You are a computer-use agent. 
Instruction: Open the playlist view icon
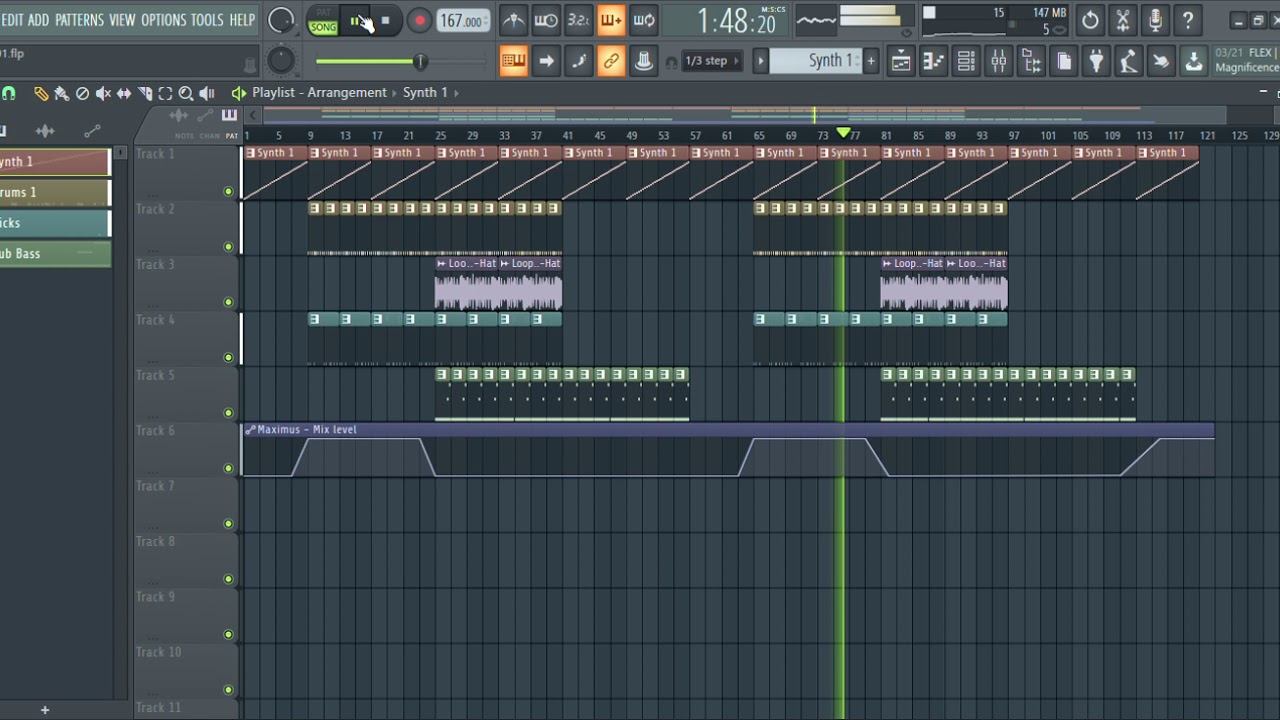[x=901, y=61]
